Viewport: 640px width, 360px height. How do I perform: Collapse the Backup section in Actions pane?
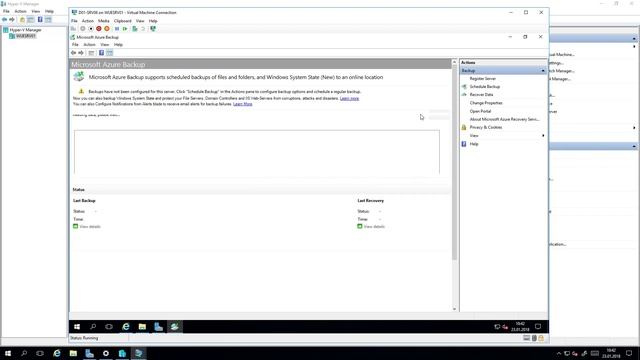click(543, 71)
